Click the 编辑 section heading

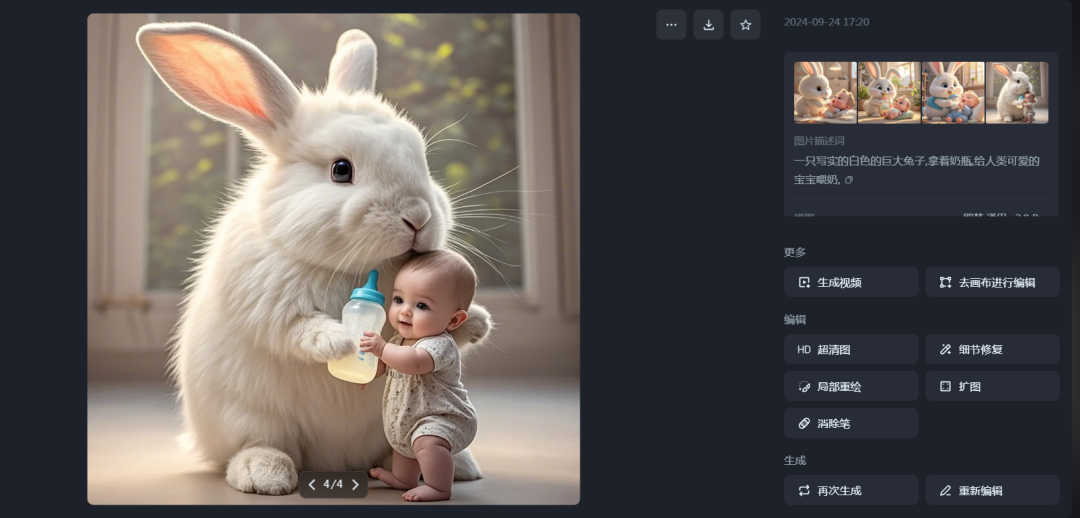[795, 320]
